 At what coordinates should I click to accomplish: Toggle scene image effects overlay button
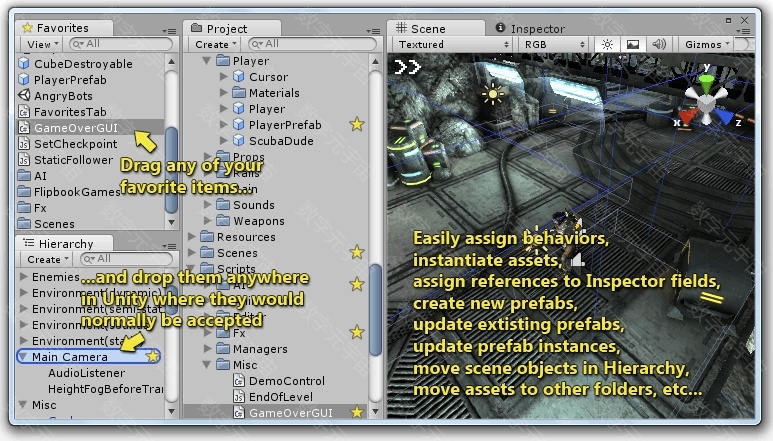point(632,44)
